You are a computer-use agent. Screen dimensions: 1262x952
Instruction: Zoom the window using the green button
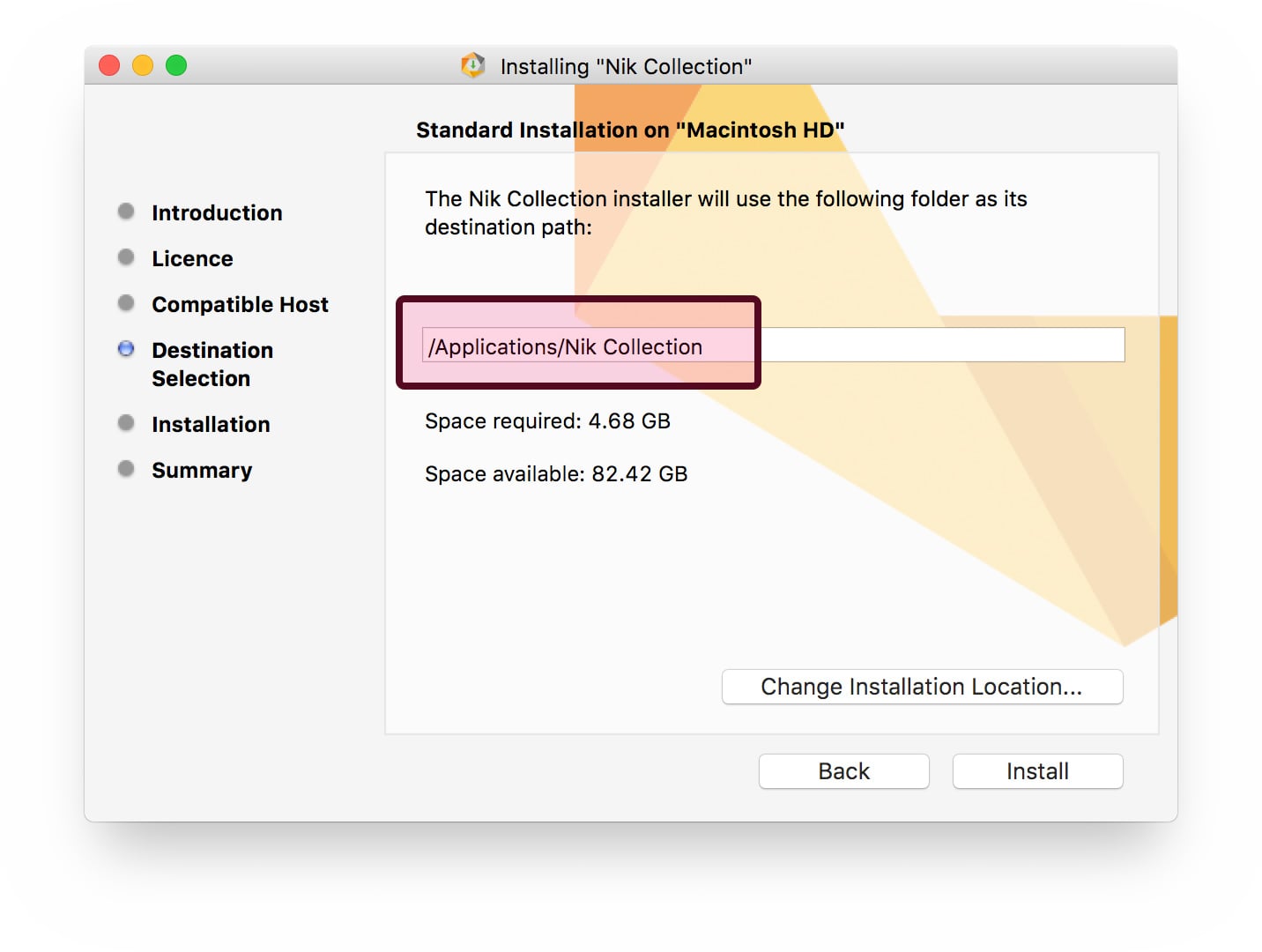176,66
